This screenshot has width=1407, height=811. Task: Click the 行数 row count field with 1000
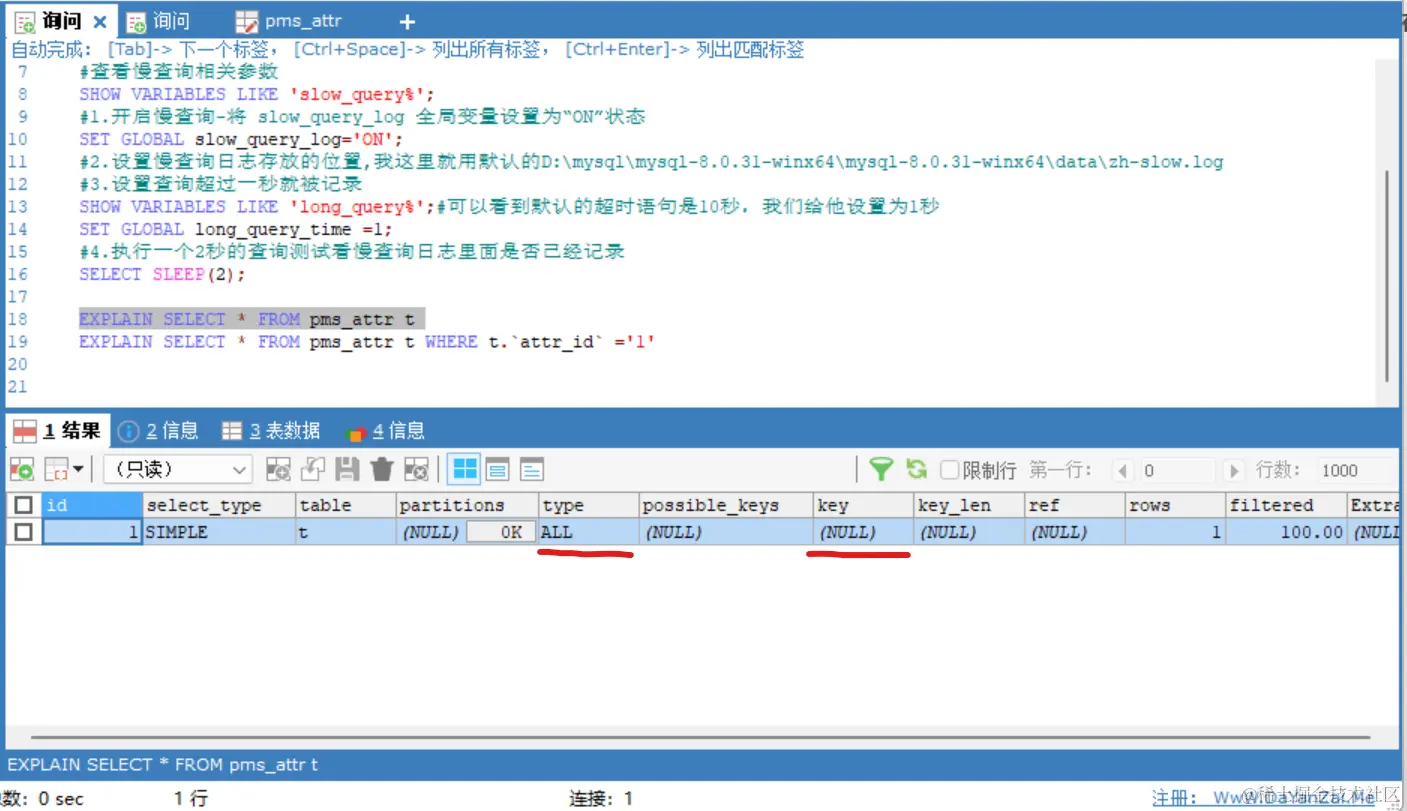coord(1356,470)
